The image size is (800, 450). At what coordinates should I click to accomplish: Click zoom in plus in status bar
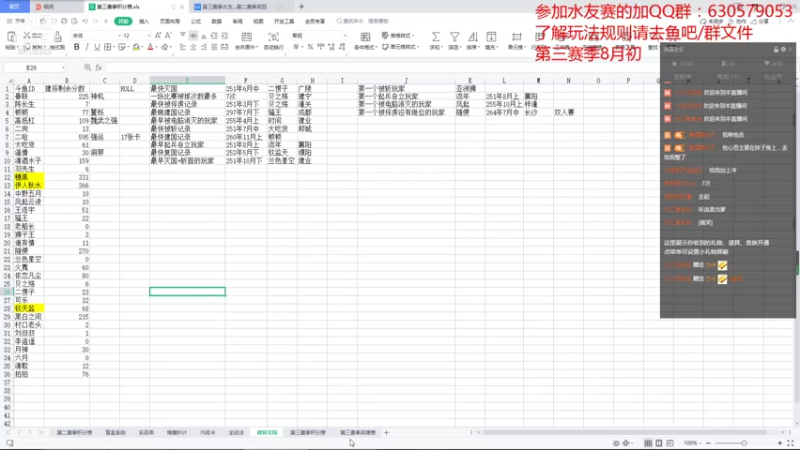click(x=780, y=443)
